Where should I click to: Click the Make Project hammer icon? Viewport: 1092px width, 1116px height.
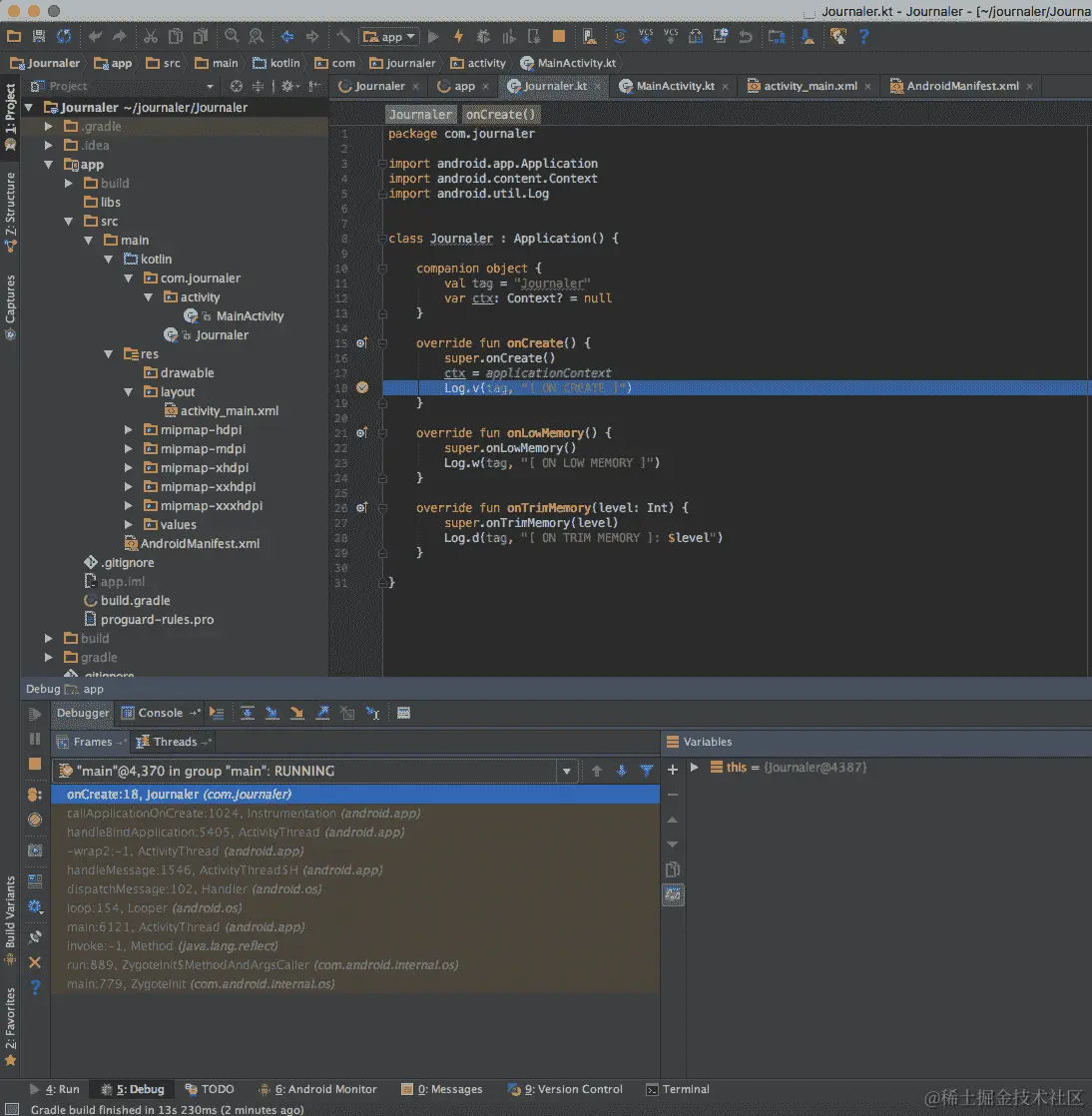(x=342, y=36)
